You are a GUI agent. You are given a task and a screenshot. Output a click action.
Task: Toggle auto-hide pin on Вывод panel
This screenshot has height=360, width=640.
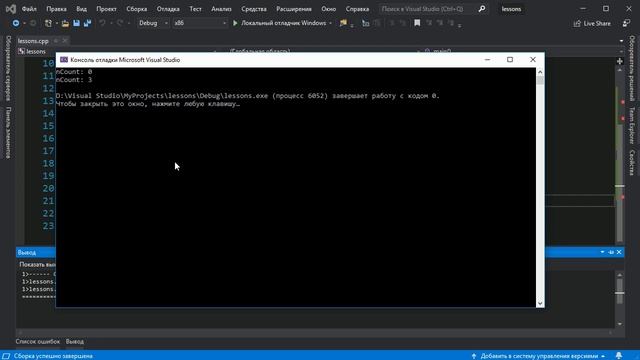(611, 252)
